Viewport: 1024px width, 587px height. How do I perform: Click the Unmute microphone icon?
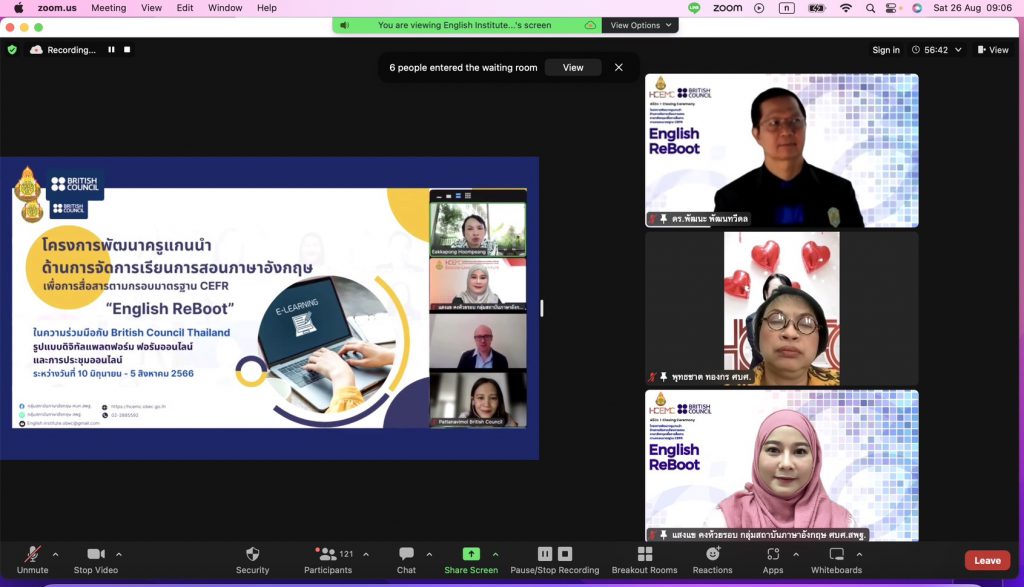(32, 554)
